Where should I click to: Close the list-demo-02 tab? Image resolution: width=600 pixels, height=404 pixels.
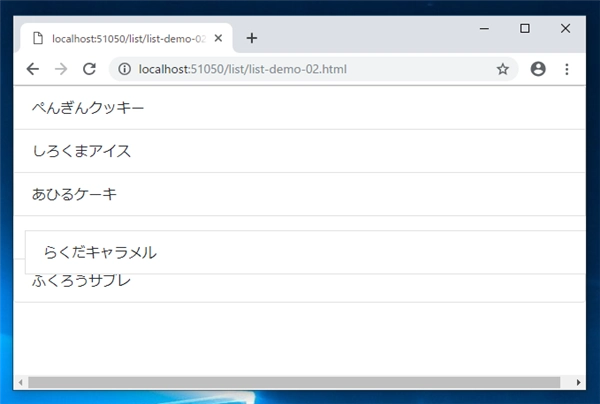pos(218,38)
